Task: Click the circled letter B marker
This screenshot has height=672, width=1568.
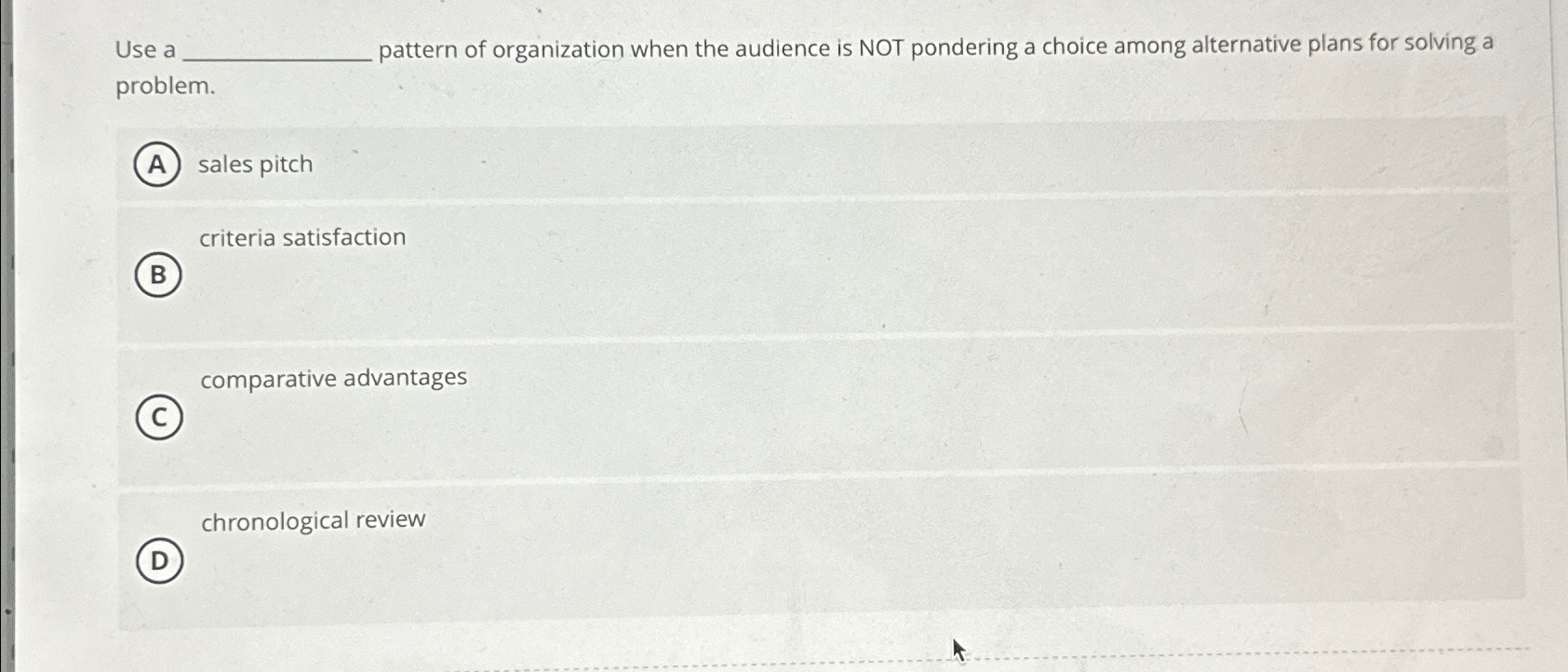Action: [158, 276]
